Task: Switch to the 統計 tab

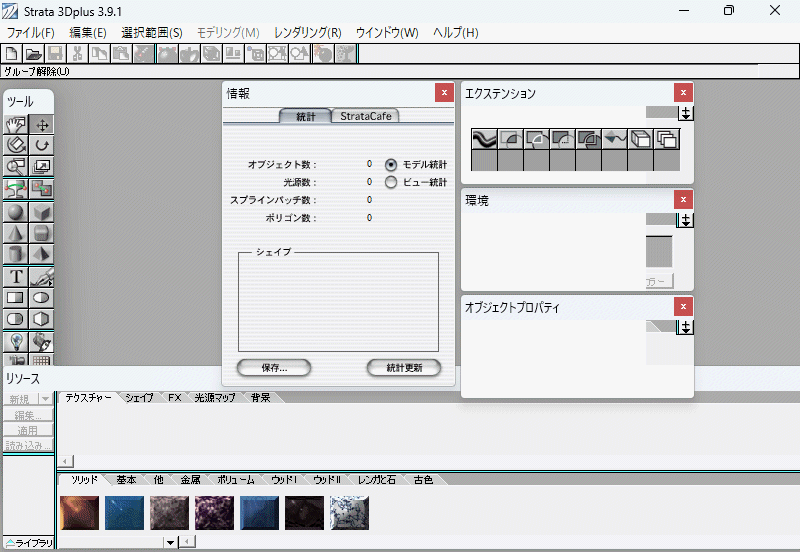Action: coord(306,116)
